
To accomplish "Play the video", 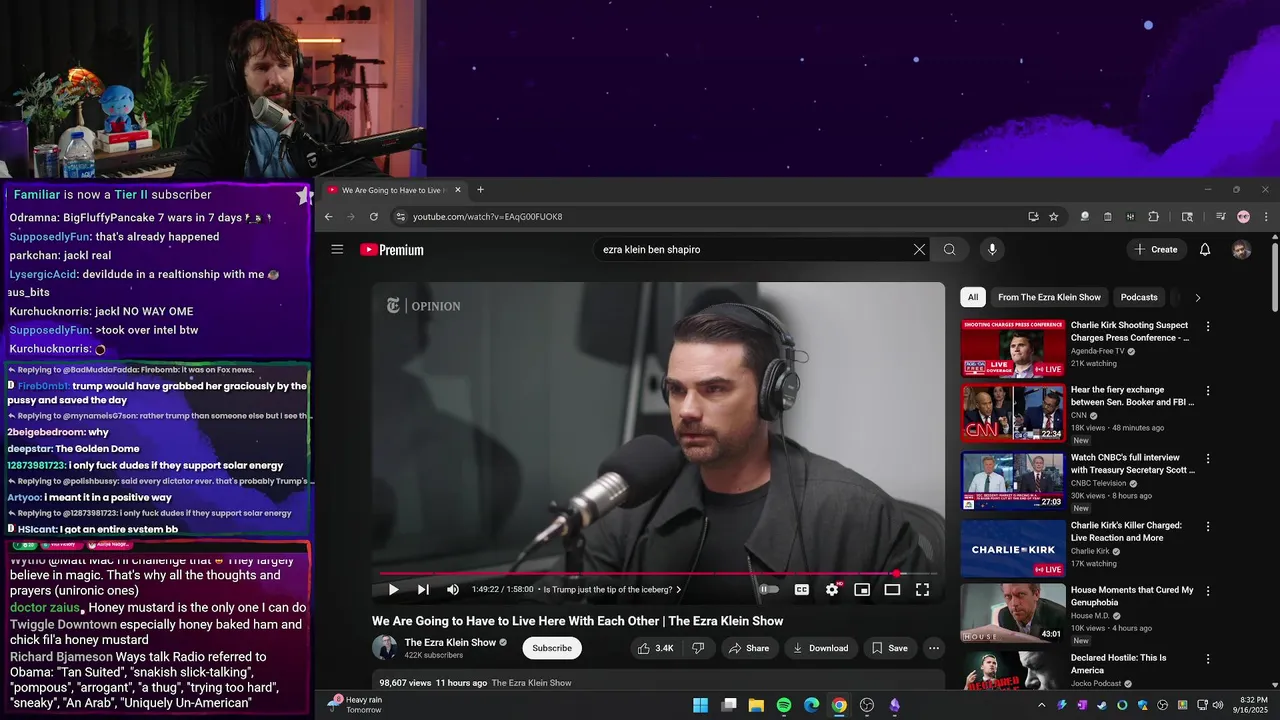I will click(x=393, y=589).
